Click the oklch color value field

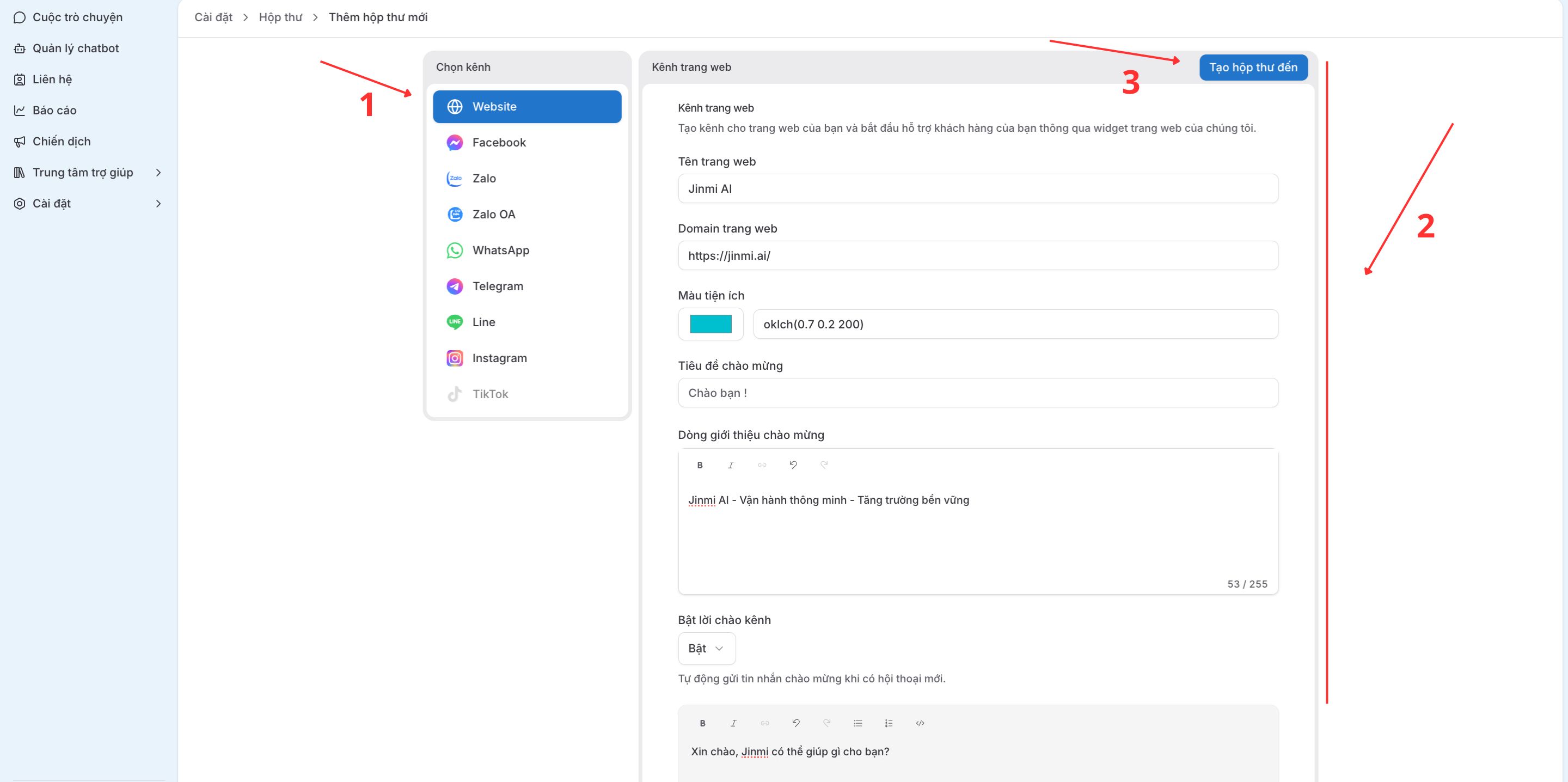click(1015, 324)
